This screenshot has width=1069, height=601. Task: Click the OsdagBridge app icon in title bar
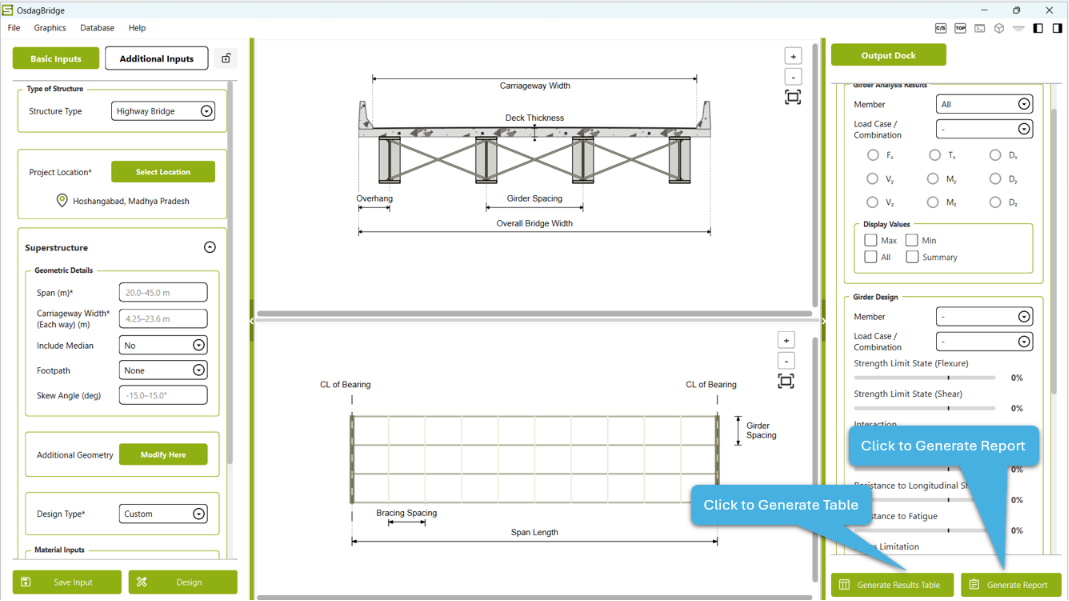[x=7, y=10]
